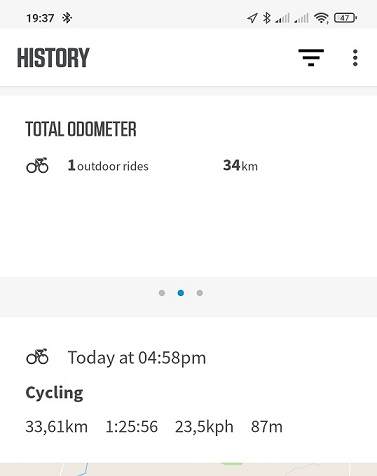Image resolution: width=377 pixels, height=476 pixels.
Task: Tap the bike icon next to Today's ride
Action: (x=37, y=357)
